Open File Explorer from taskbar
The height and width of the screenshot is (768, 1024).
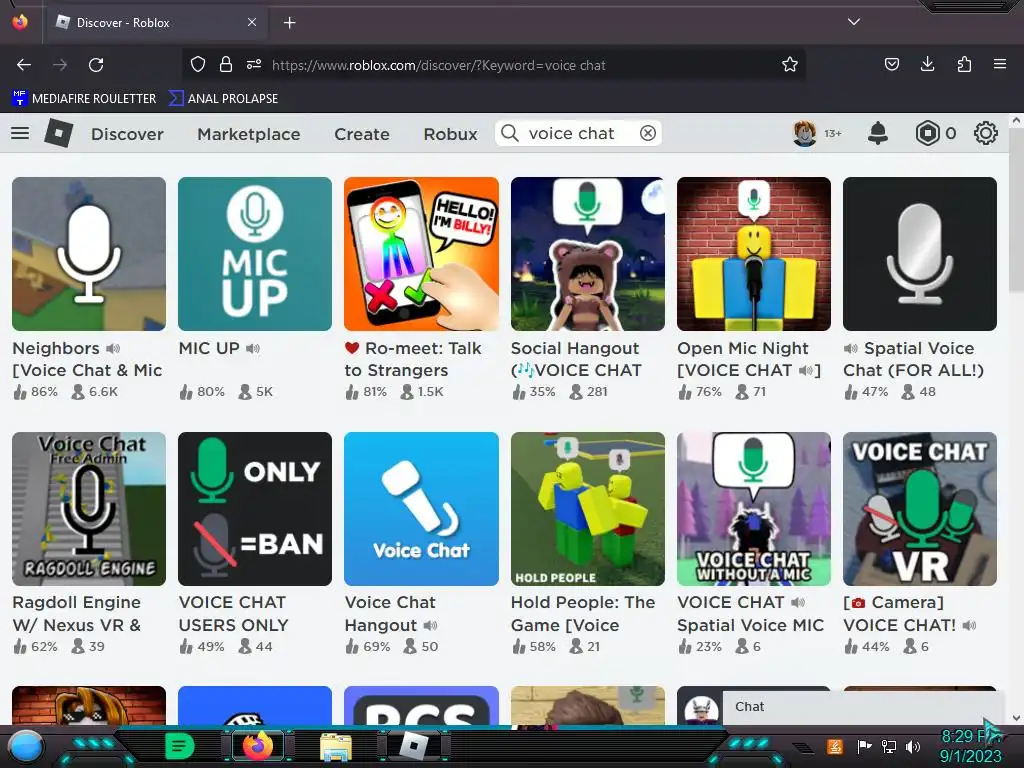[x=336, y=747]
